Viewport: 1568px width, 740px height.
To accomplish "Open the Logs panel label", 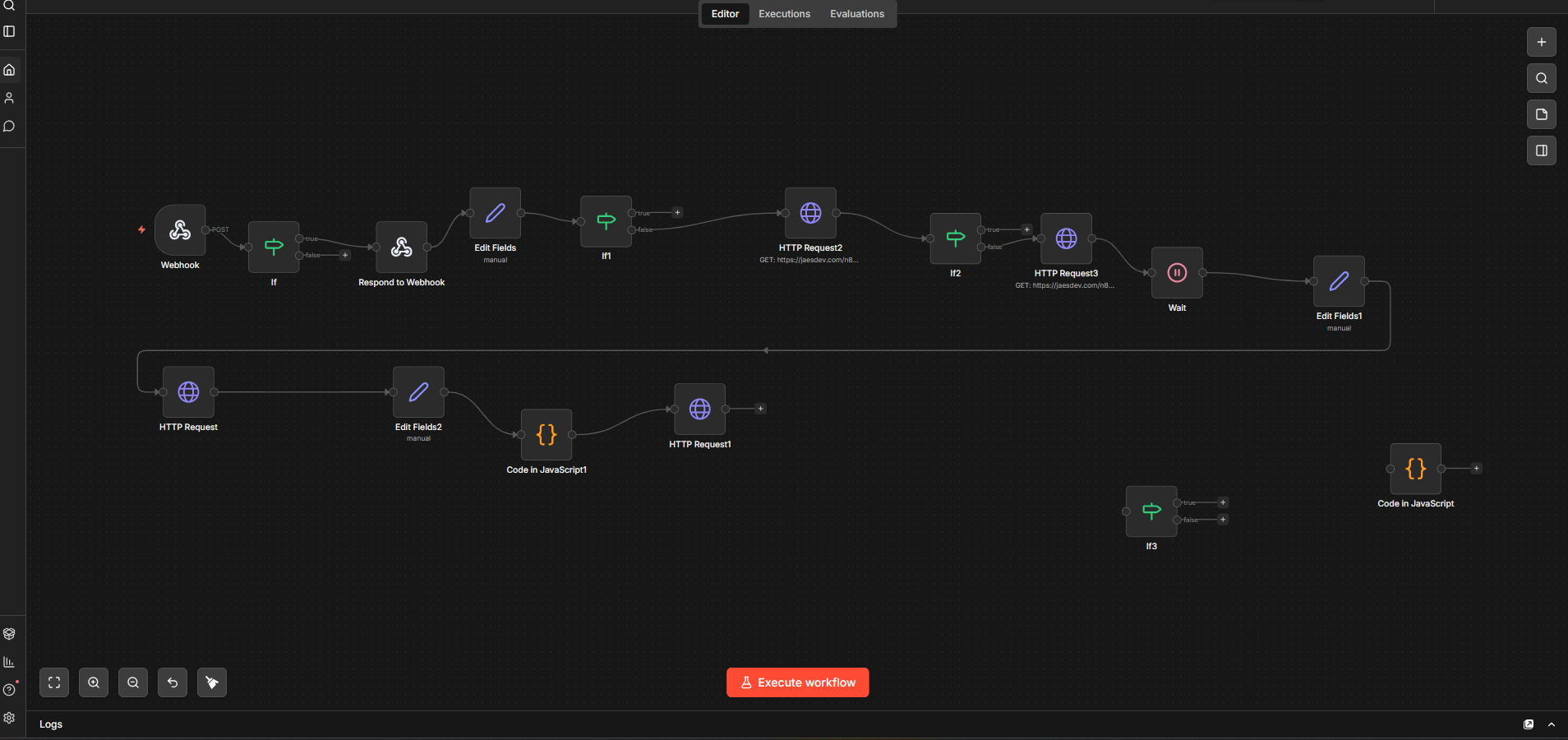I will tap(51, 724).
